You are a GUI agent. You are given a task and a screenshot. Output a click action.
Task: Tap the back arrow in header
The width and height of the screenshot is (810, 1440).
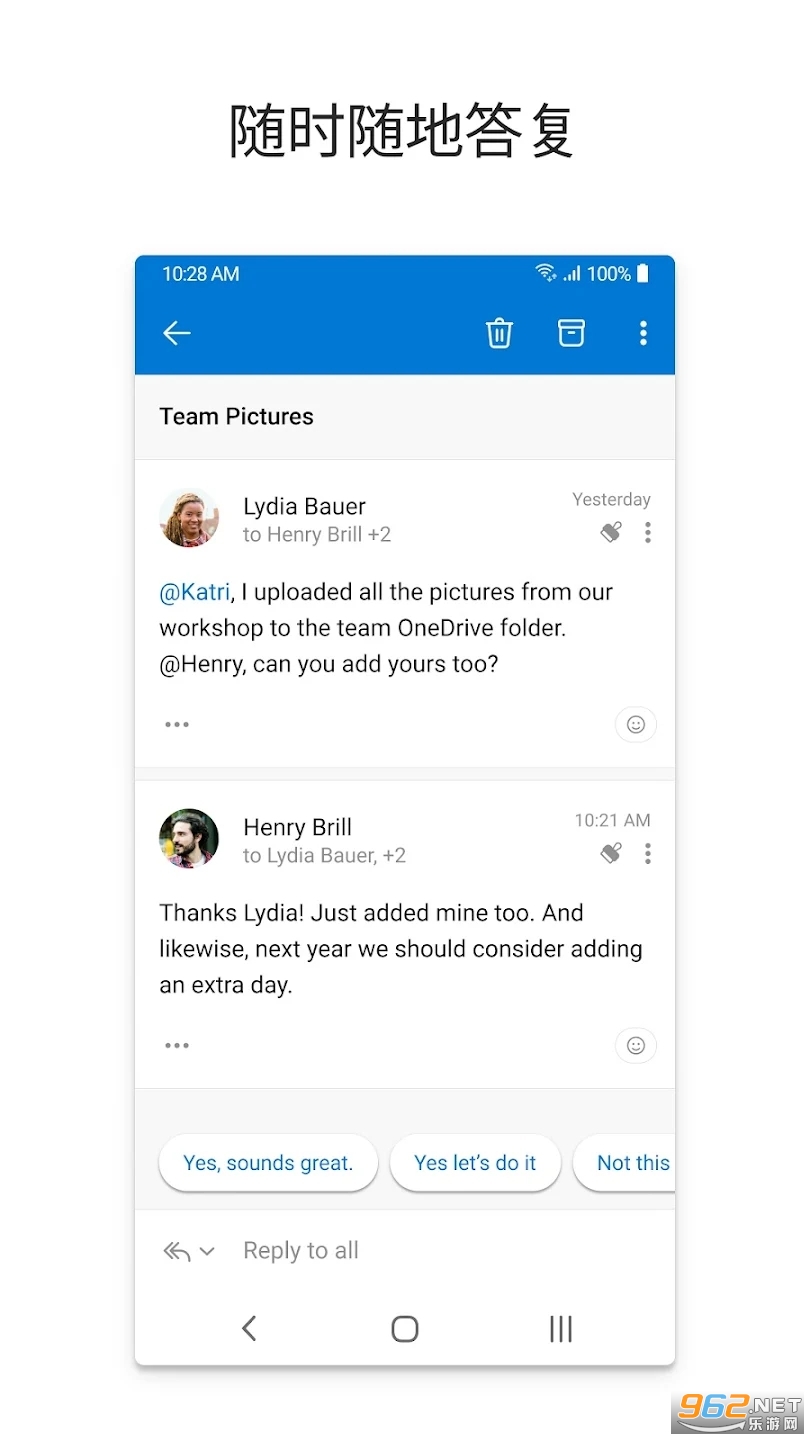[177, 333]
